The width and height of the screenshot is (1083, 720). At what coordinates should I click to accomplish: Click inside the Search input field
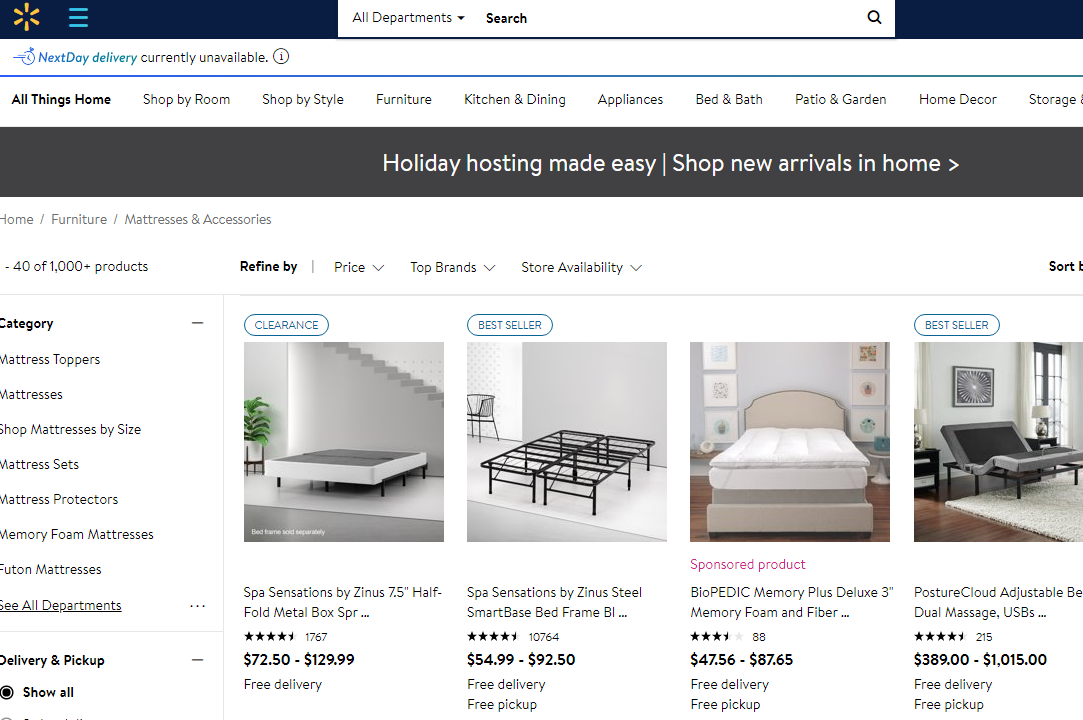(670, 18)
